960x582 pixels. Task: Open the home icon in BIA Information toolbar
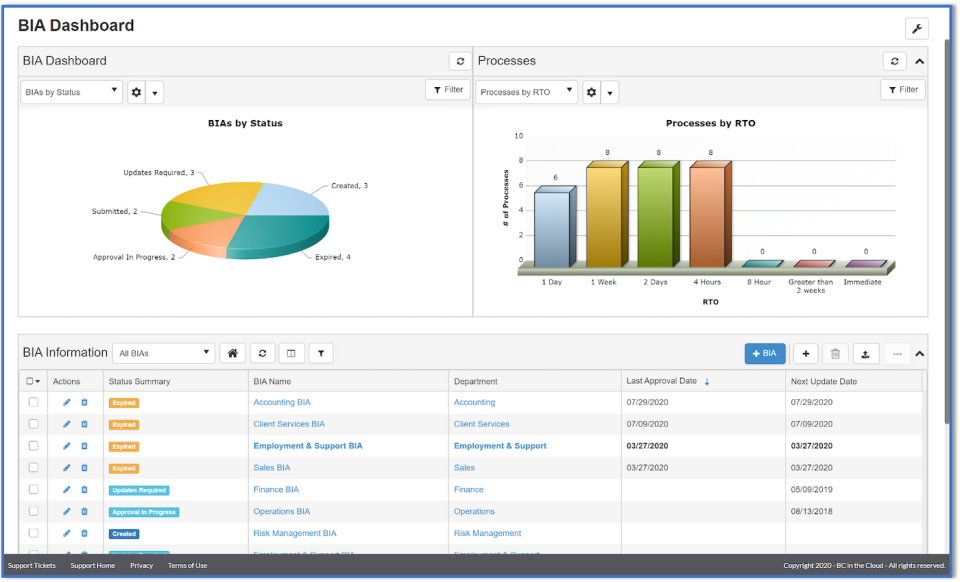coord(230,353)
